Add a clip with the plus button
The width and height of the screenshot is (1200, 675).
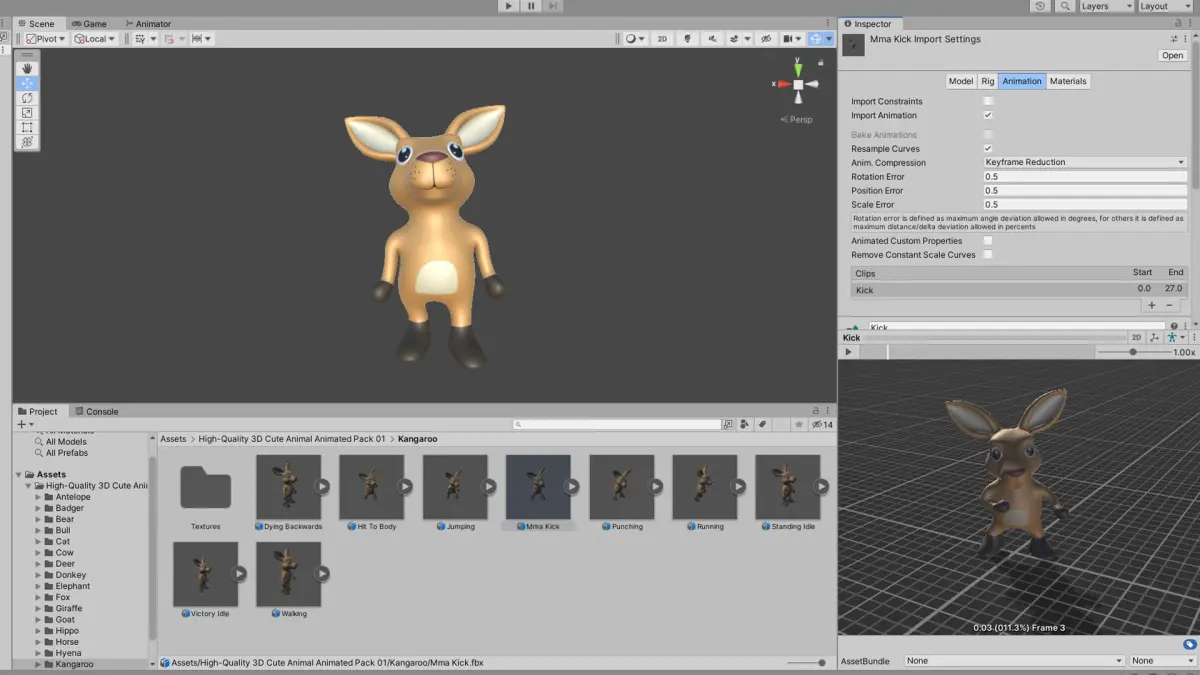point(1152,305)
